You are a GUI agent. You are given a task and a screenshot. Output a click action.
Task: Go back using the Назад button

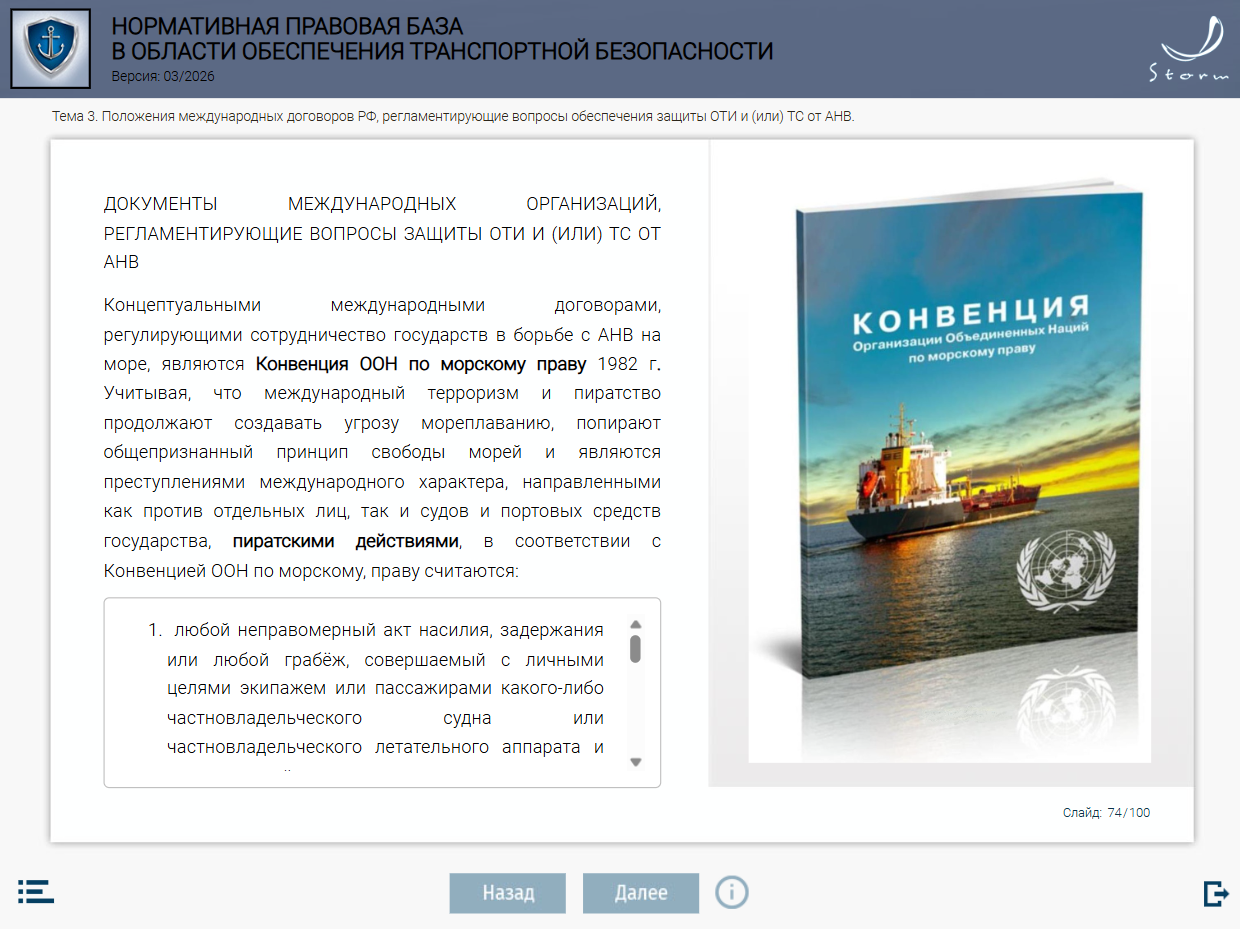tap(507, 893)
